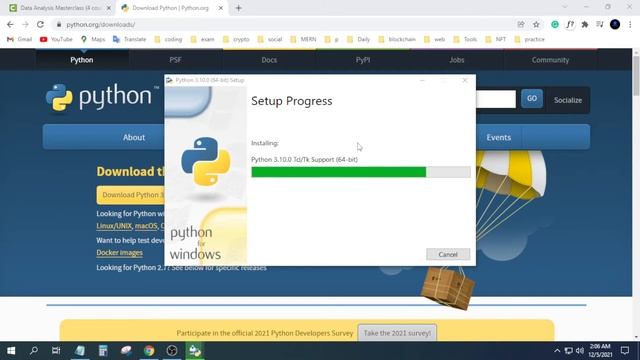Screen dimensions: 640x360
Task: Click the browser forward arrow
Action: [x=25, y=24]
